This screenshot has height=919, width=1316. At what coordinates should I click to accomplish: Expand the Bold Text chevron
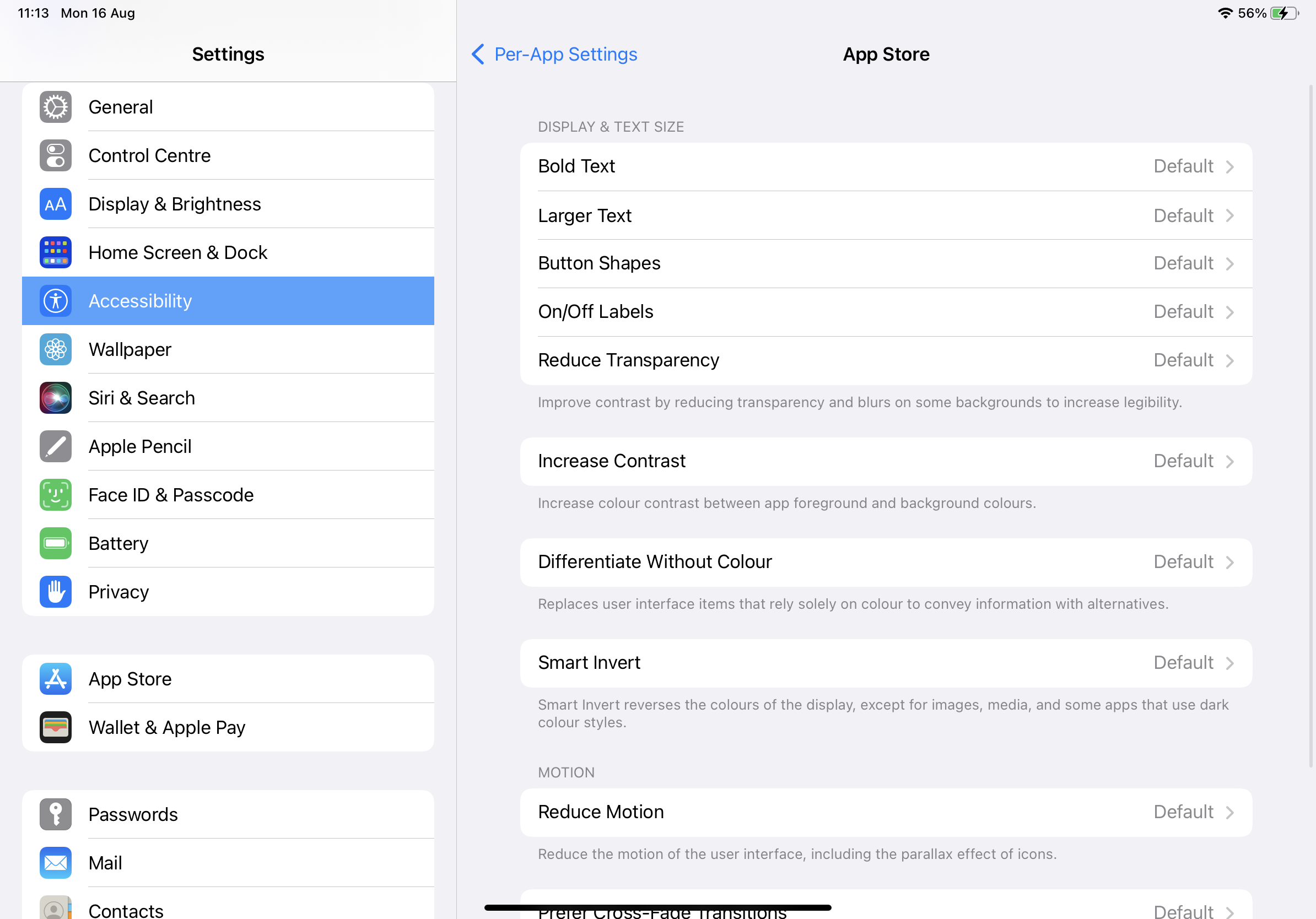(1230, 167)
